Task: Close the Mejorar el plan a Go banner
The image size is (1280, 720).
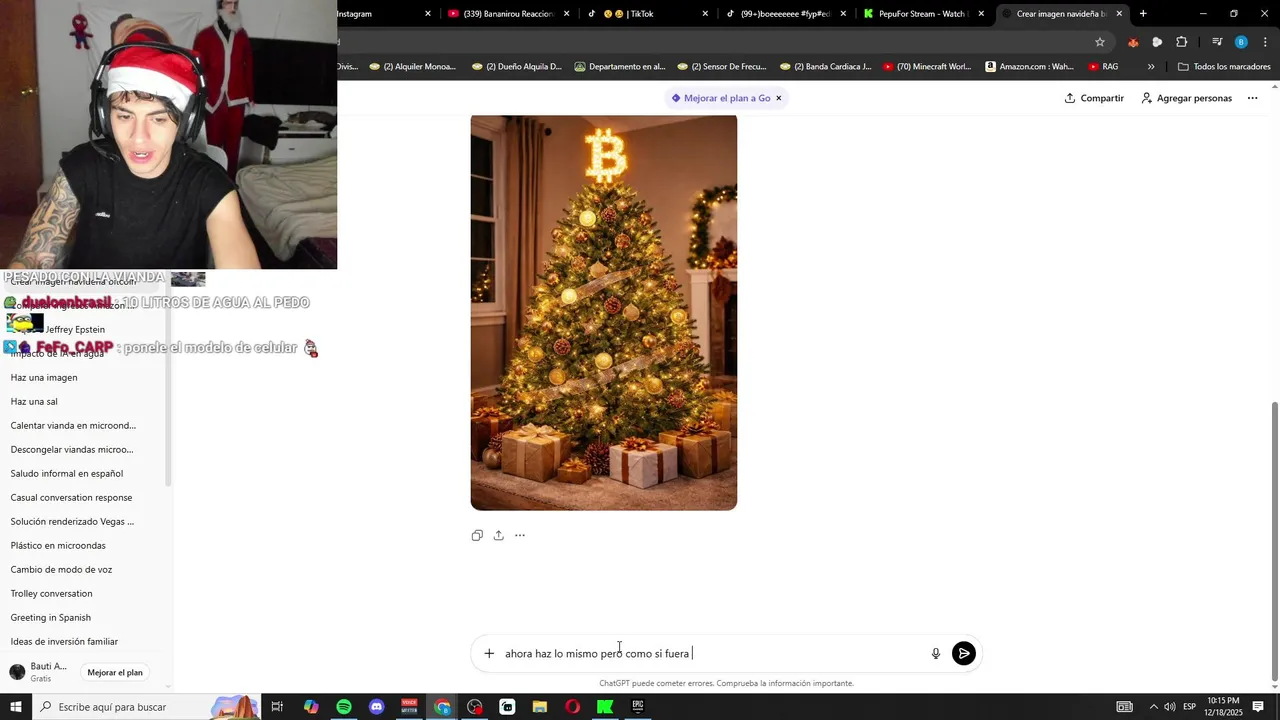Action: [778, 98]
